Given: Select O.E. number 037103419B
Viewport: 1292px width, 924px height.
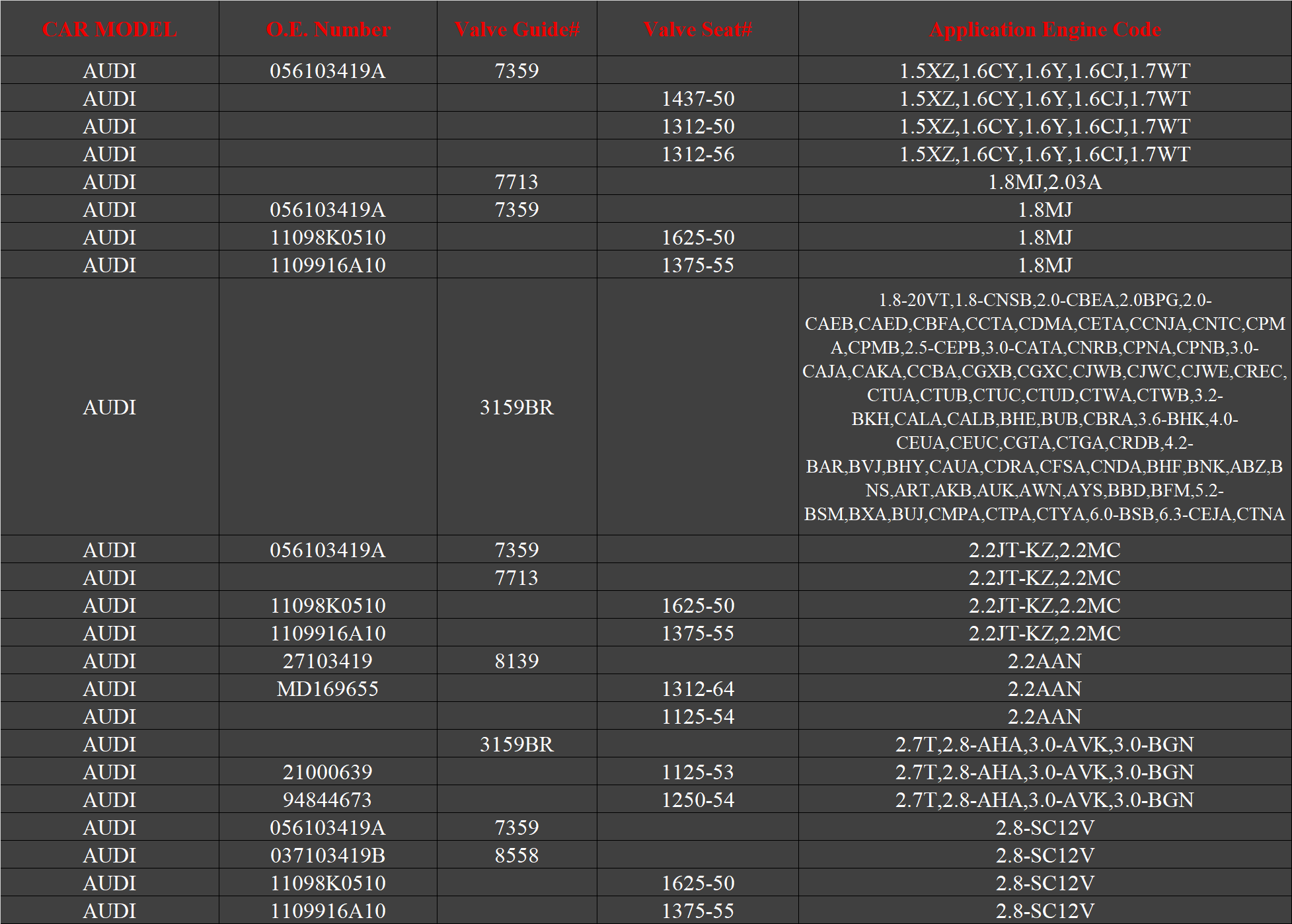Looking at the screenshot, I should (328, 855).
